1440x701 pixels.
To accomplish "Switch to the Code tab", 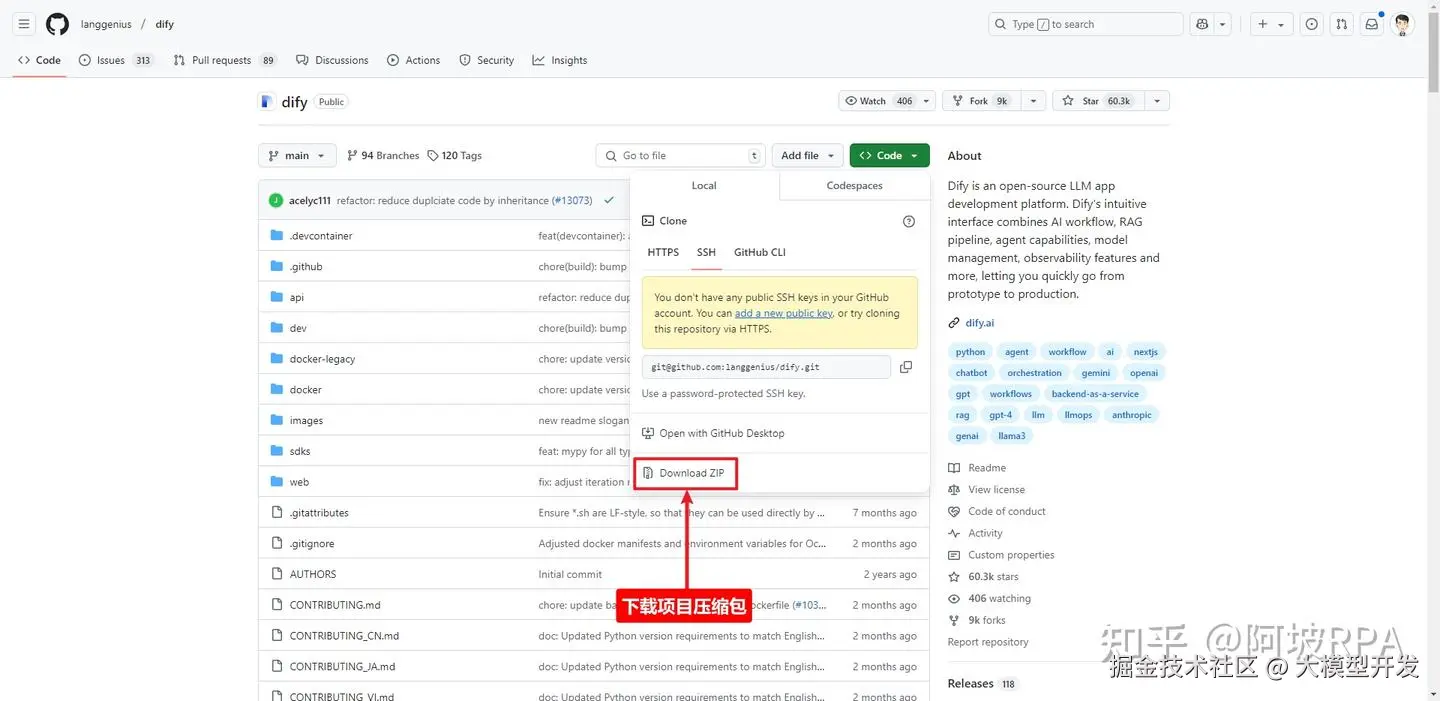I will 40,60.
